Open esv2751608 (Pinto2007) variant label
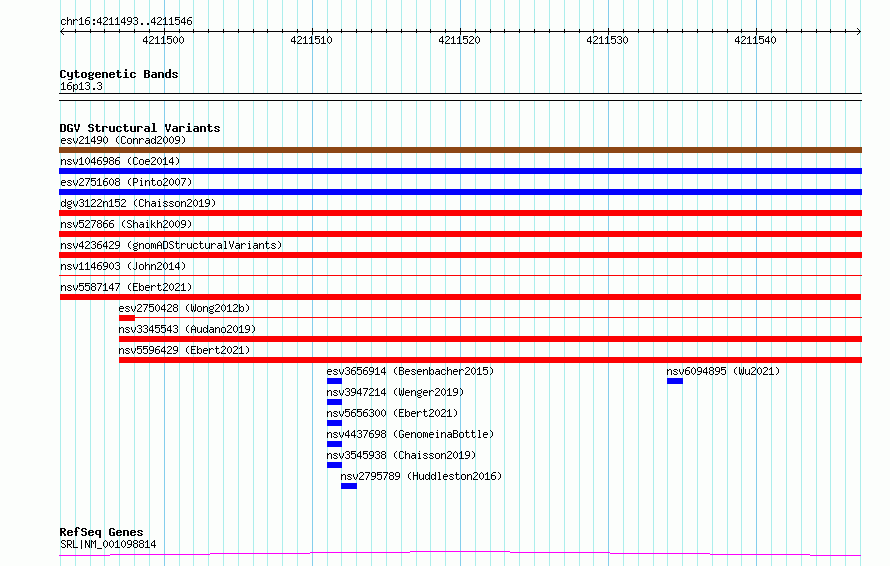The image size is (890, 566). click(126, 182)
